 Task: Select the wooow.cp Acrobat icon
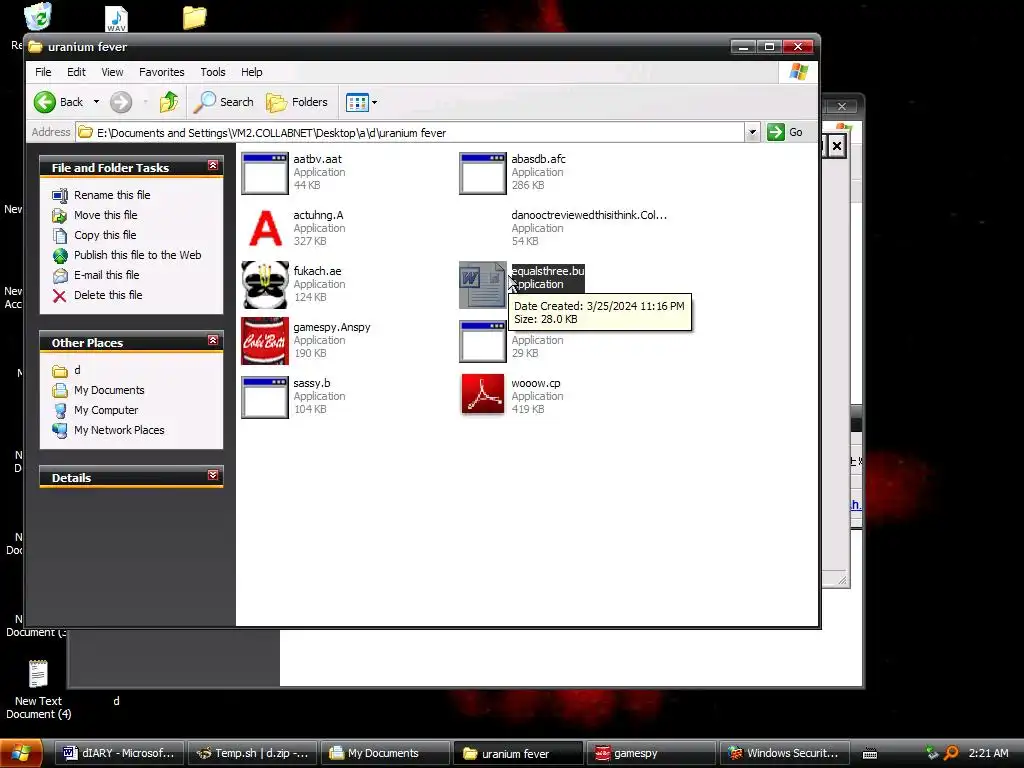pyautogui.click(x=483, y=394)
